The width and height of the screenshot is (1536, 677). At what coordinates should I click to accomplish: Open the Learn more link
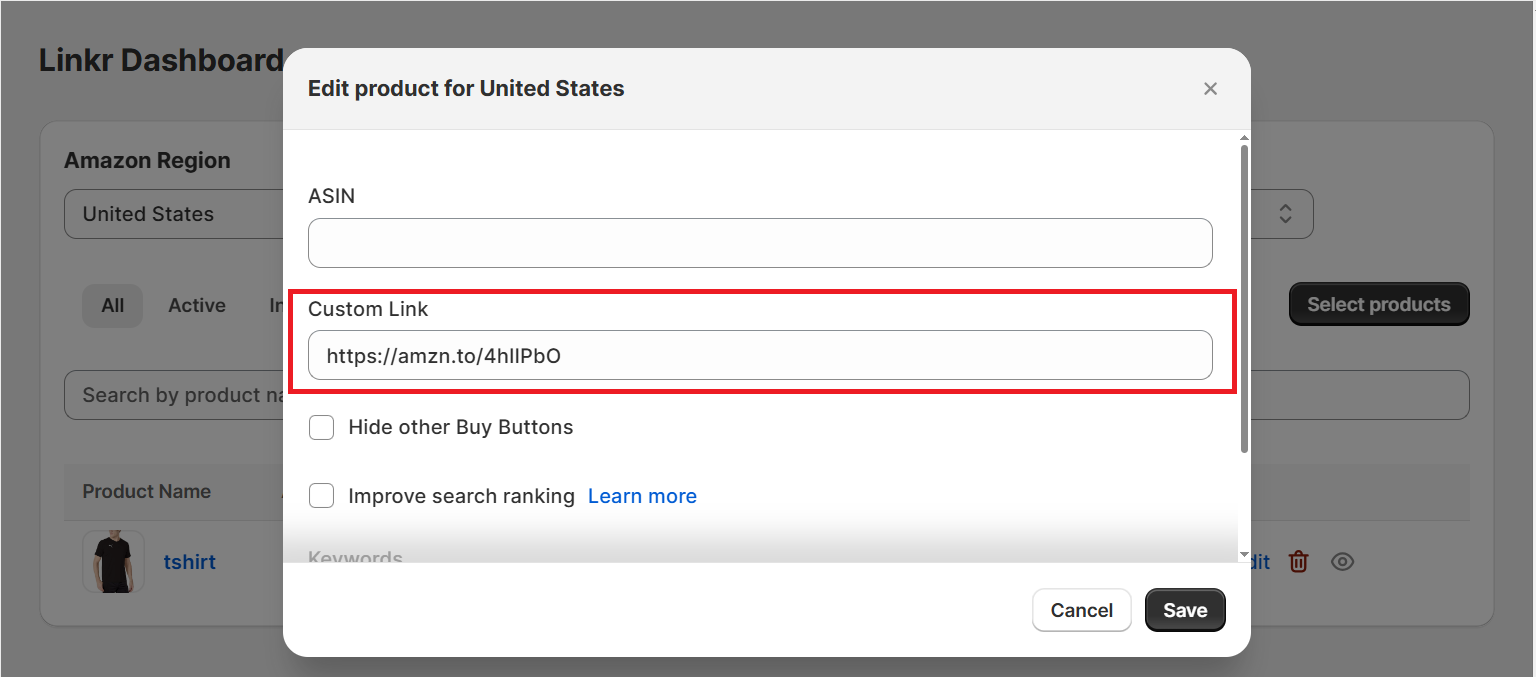point(642,496)
